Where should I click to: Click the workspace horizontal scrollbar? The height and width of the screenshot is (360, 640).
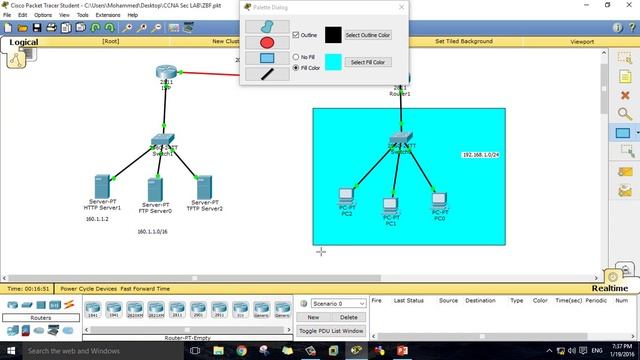[x=194, y=278]
